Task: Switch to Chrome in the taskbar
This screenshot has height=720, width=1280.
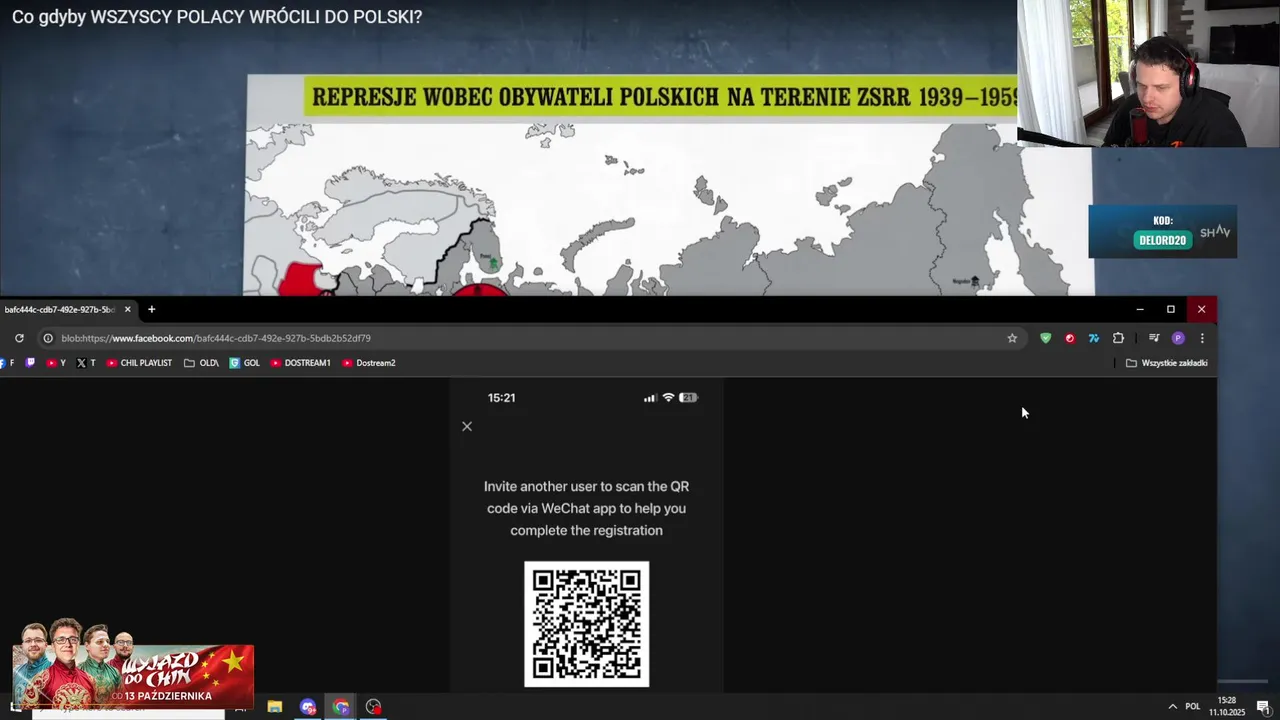Action: click(x=341, y=707)
